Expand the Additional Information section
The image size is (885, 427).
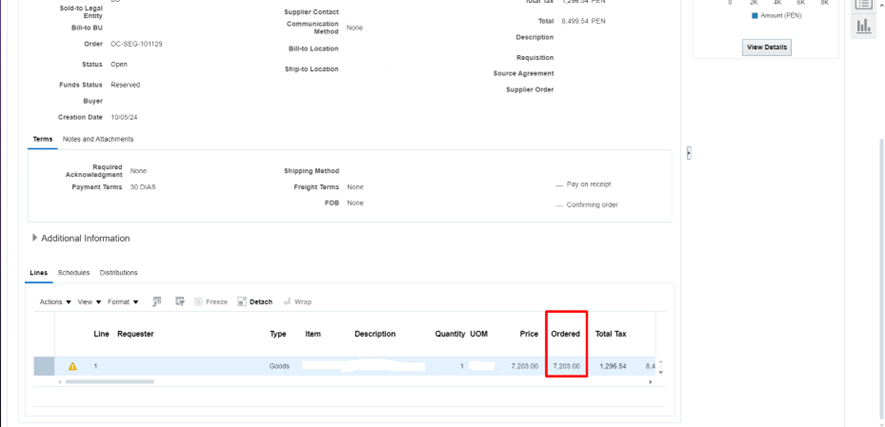[x=35, y=238]
